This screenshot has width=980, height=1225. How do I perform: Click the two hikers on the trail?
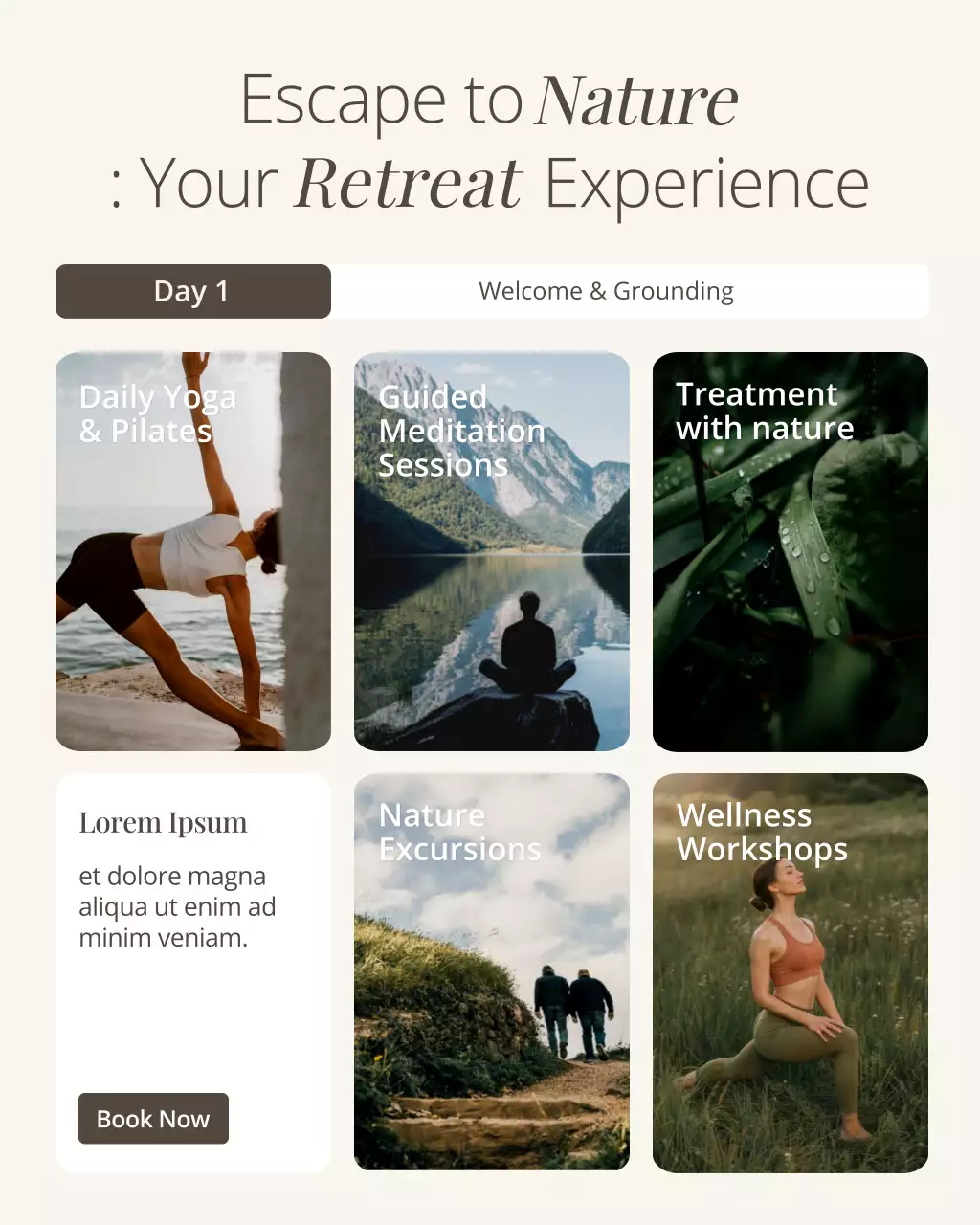(x=572, y=1013)
